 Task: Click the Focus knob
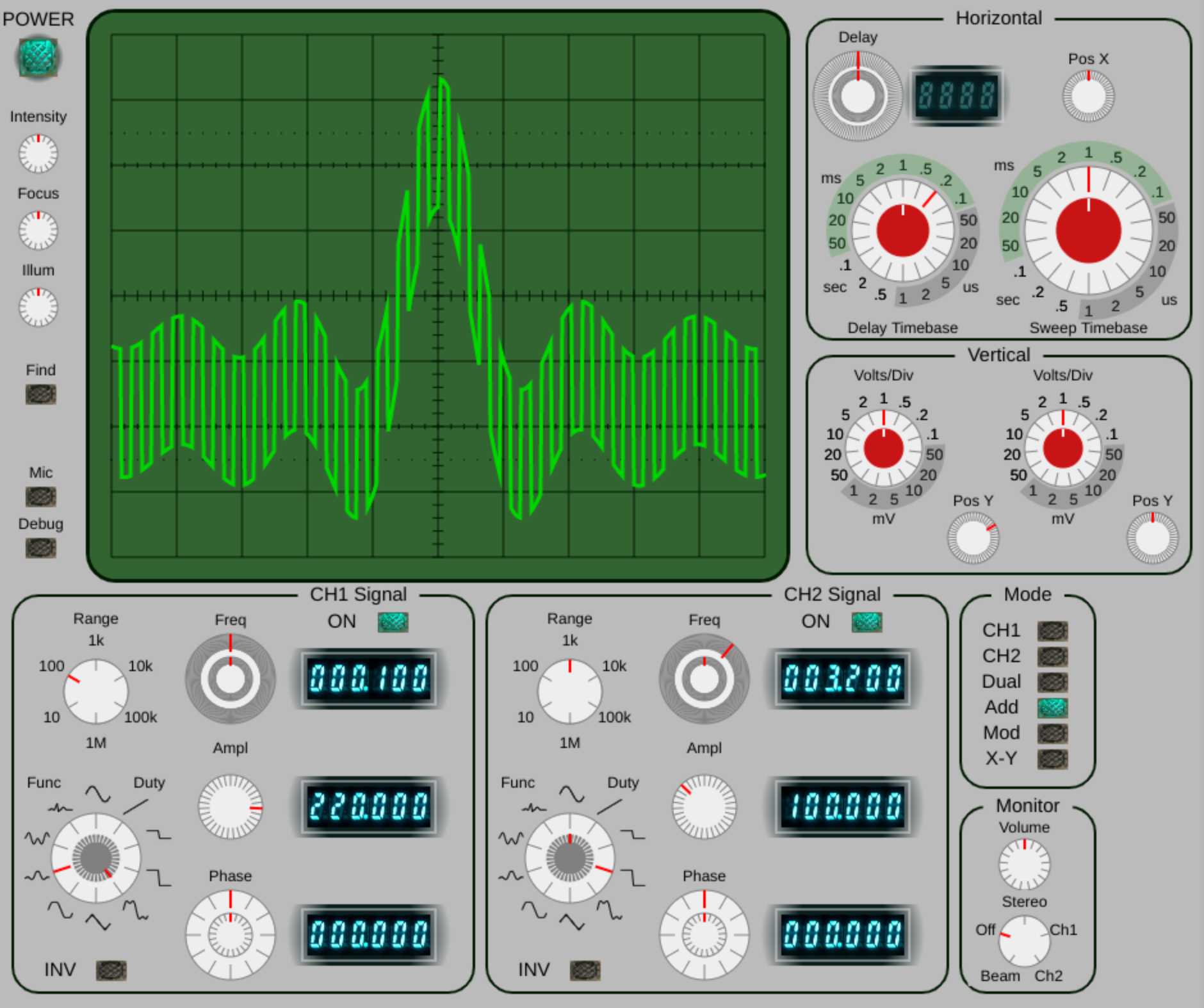(x=38, y=231)
